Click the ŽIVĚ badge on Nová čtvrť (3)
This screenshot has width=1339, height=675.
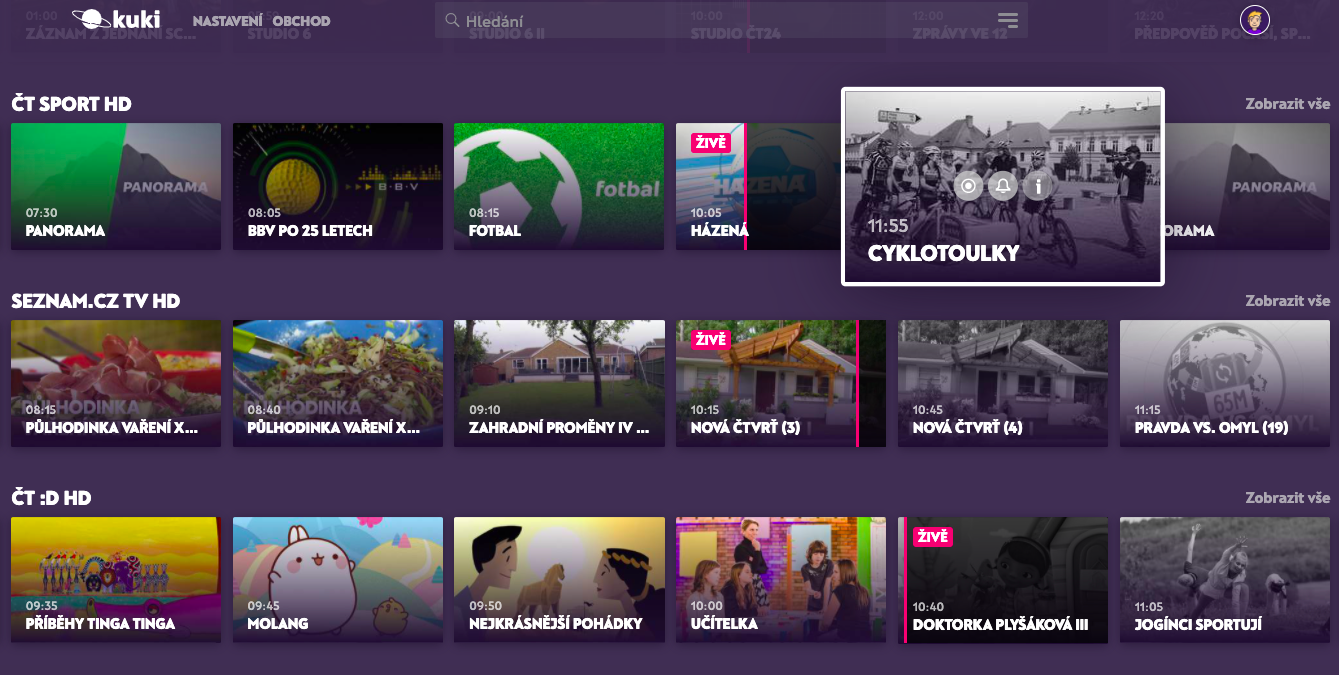pyautogui.click(x=711, y=340)
